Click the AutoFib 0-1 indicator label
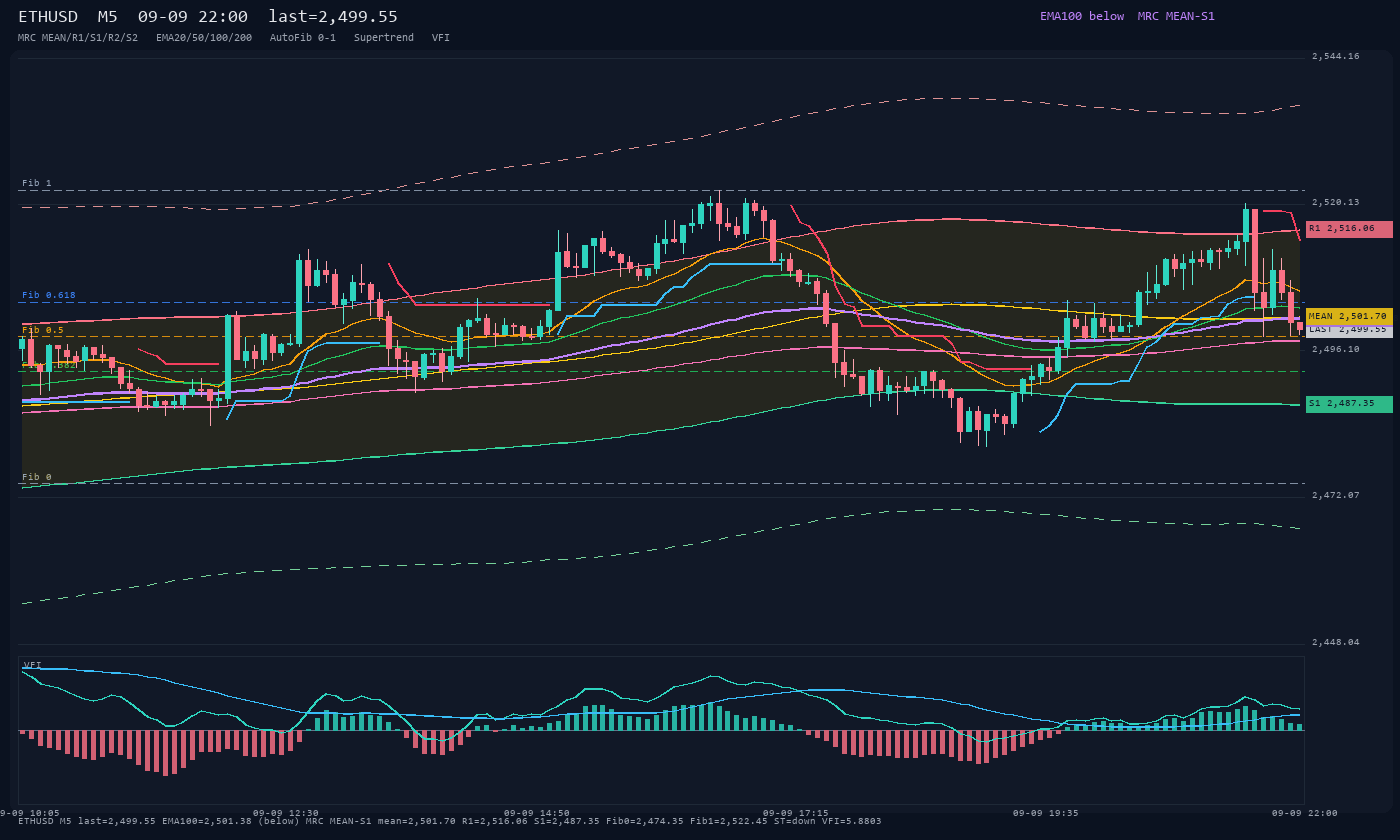Image resolution: width=1400 pixels, height=840 pixels. tap(303, 38)
